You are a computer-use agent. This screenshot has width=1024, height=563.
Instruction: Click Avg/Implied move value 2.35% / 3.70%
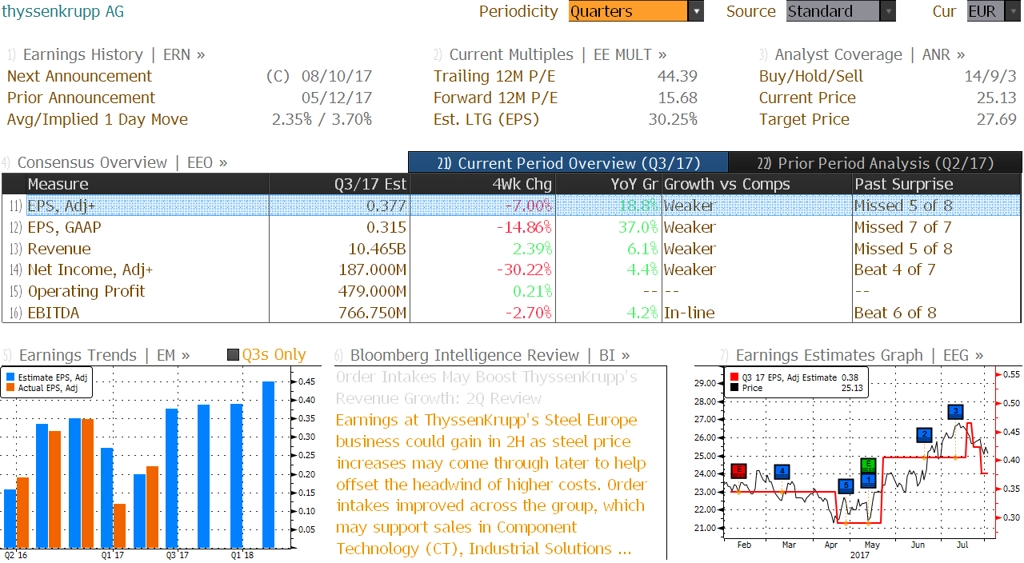coord(322,120)
